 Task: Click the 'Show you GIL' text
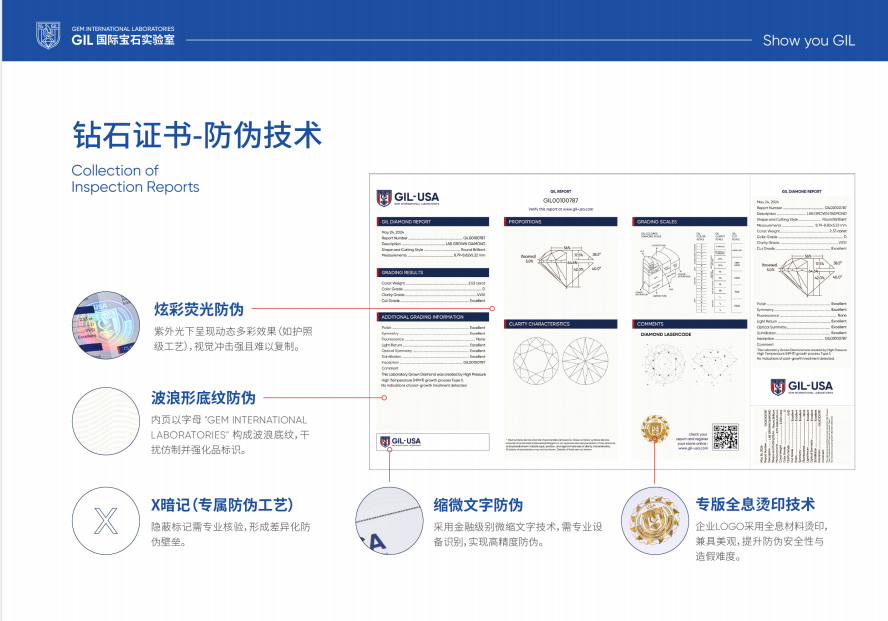click(809, 41)
